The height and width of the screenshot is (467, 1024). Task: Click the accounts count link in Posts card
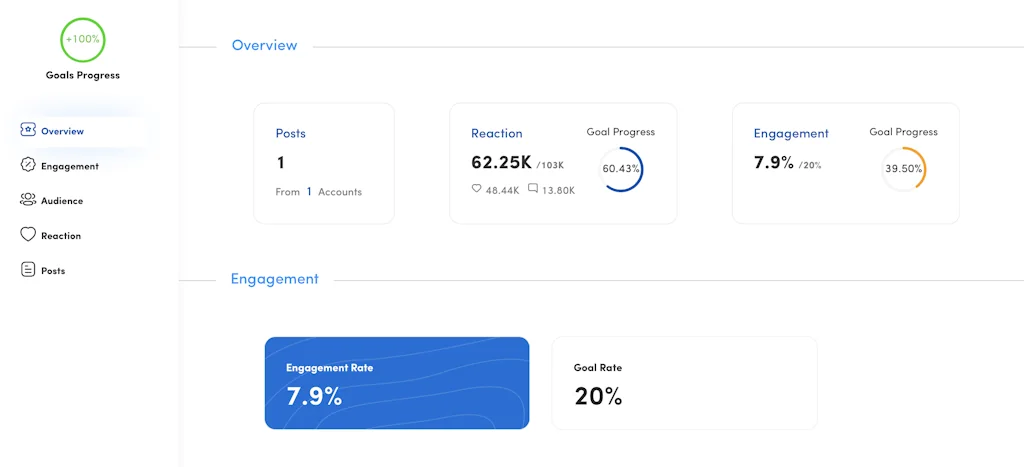coord(309,191)
